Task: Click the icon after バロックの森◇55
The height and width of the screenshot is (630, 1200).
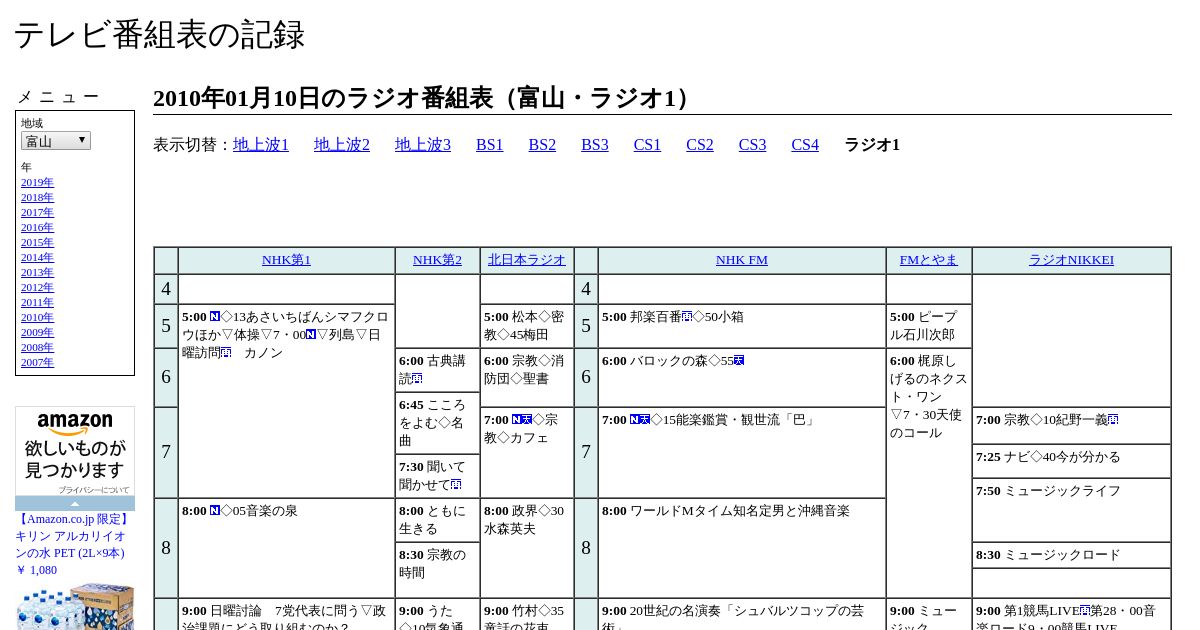Action: tap(739, 361)
